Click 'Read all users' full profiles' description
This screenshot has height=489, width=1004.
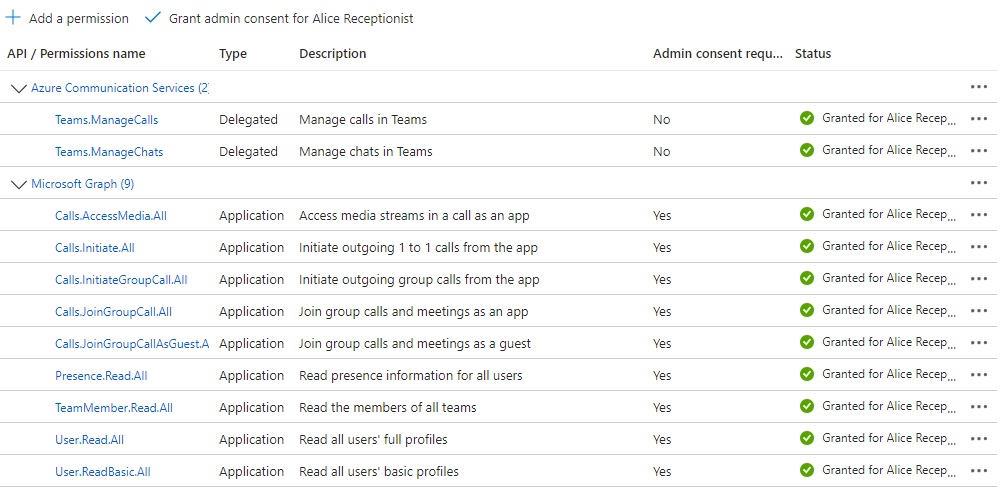pos(373,440)
